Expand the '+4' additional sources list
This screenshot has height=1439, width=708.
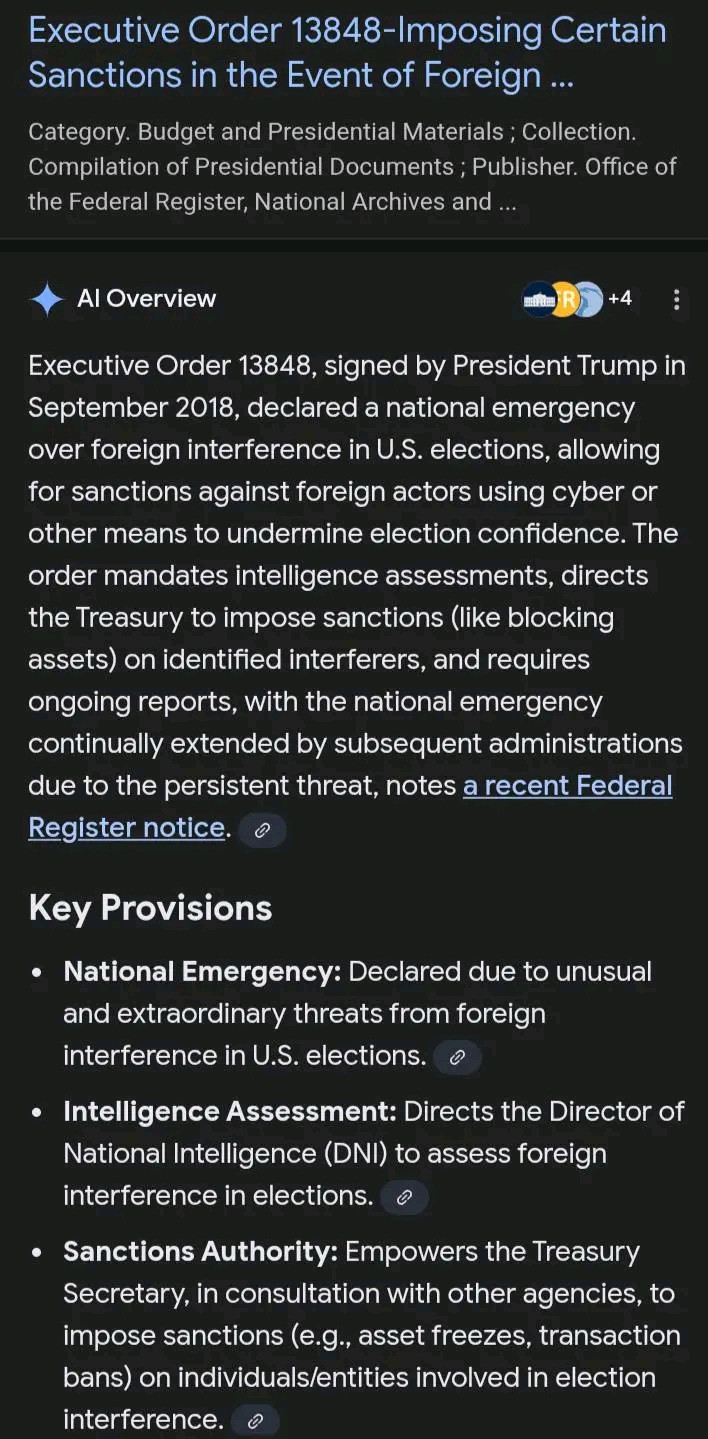tap(620, 298)
